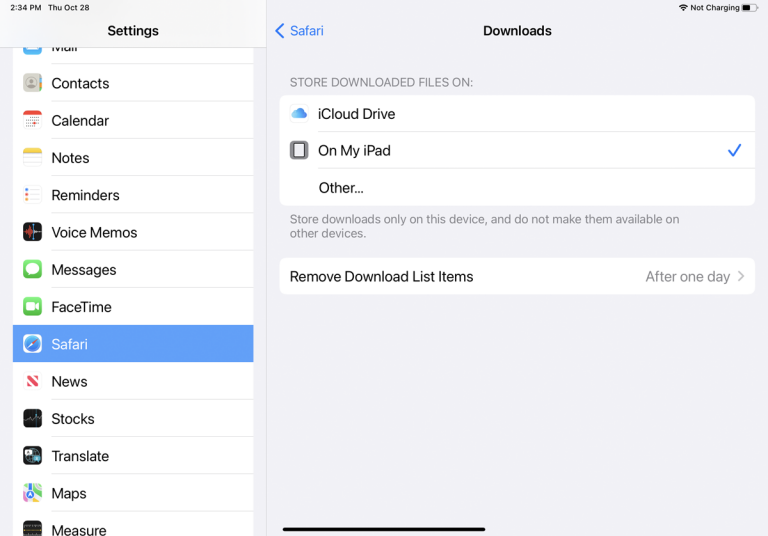Select the highlighted Safari sidebar row
This screenshot has height=536, width=768.
click(132, 344)
